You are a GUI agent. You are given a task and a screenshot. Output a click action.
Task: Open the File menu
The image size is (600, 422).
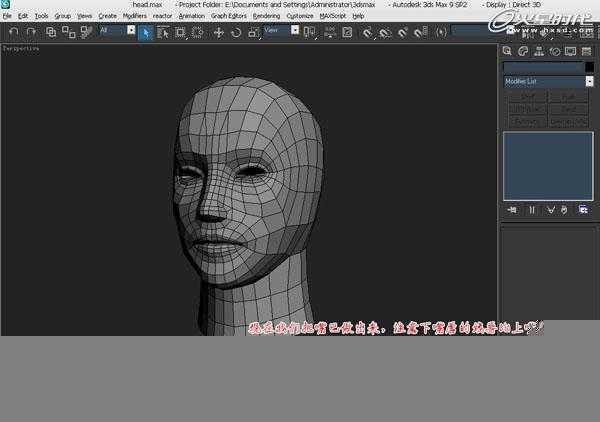point(7,16)
